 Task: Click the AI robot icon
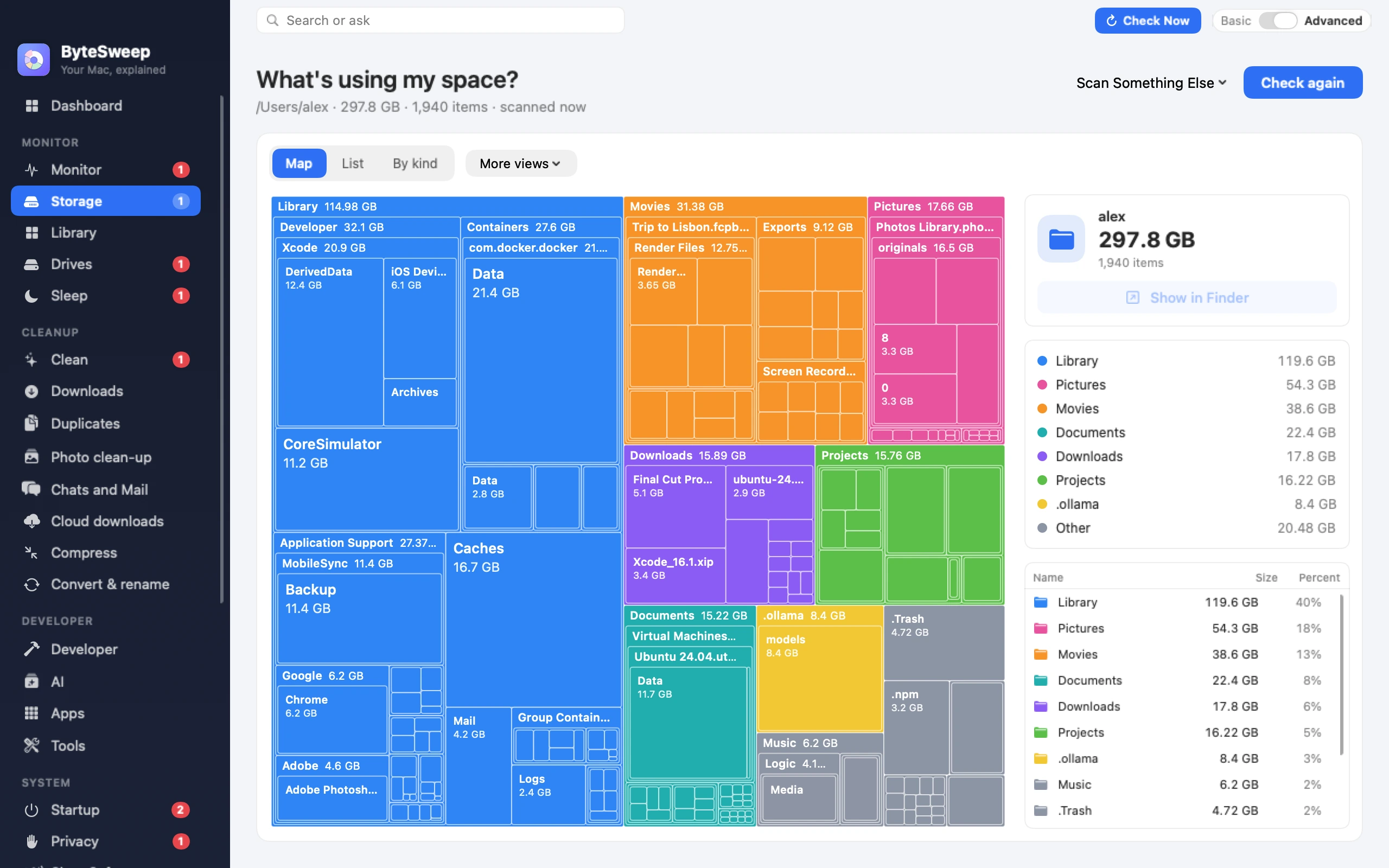point(31,681)
